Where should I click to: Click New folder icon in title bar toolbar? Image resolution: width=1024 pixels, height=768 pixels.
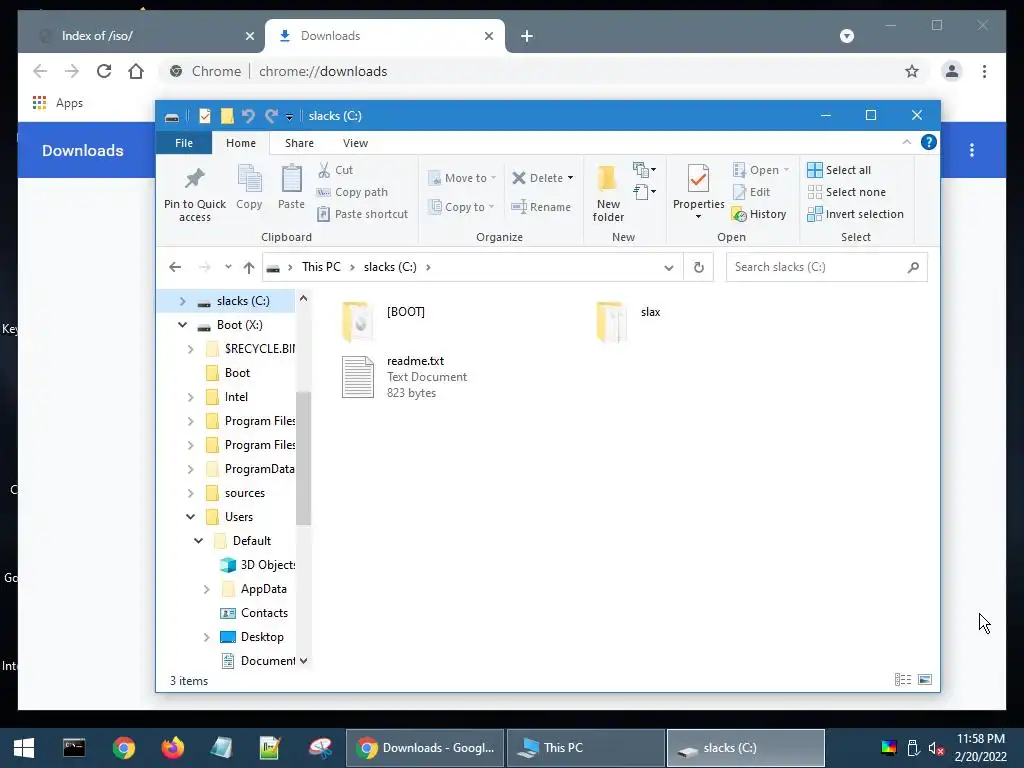[227, 116]
